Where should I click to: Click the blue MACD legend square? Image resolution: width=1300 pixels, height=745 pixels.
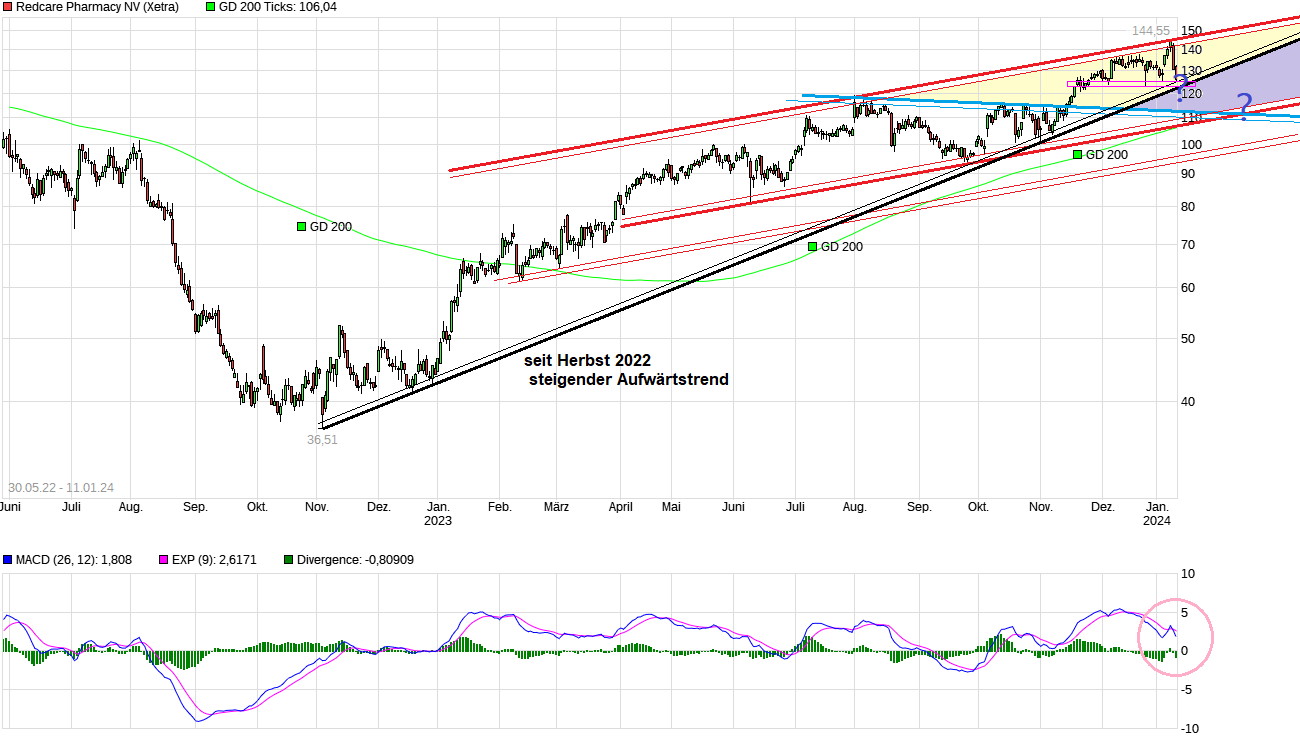[x=8, y=560]
